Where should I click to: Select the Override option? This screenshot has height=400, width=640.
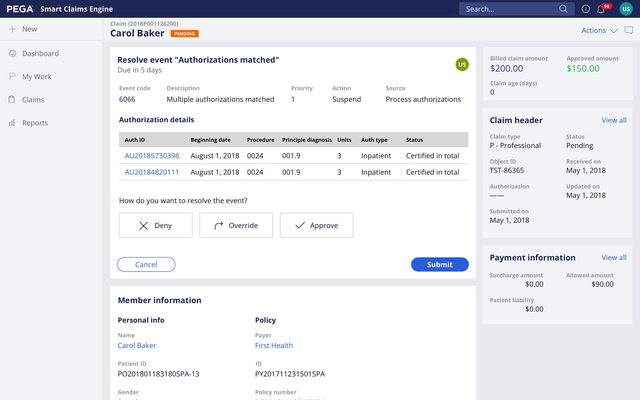pos(236,226)
